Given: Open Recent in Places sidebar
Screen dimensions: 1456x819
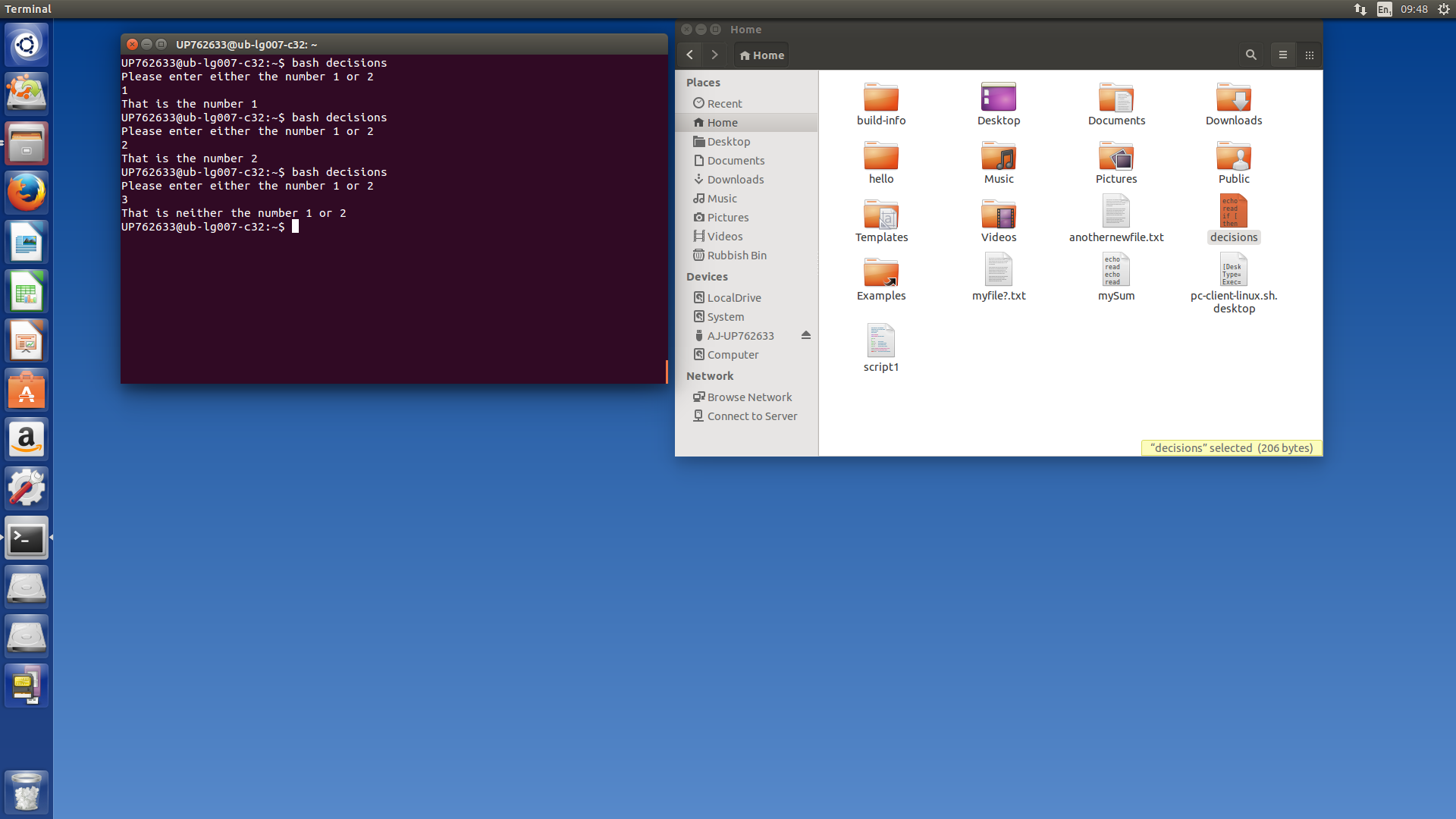Looking at the screenshot, I should 746,103.
